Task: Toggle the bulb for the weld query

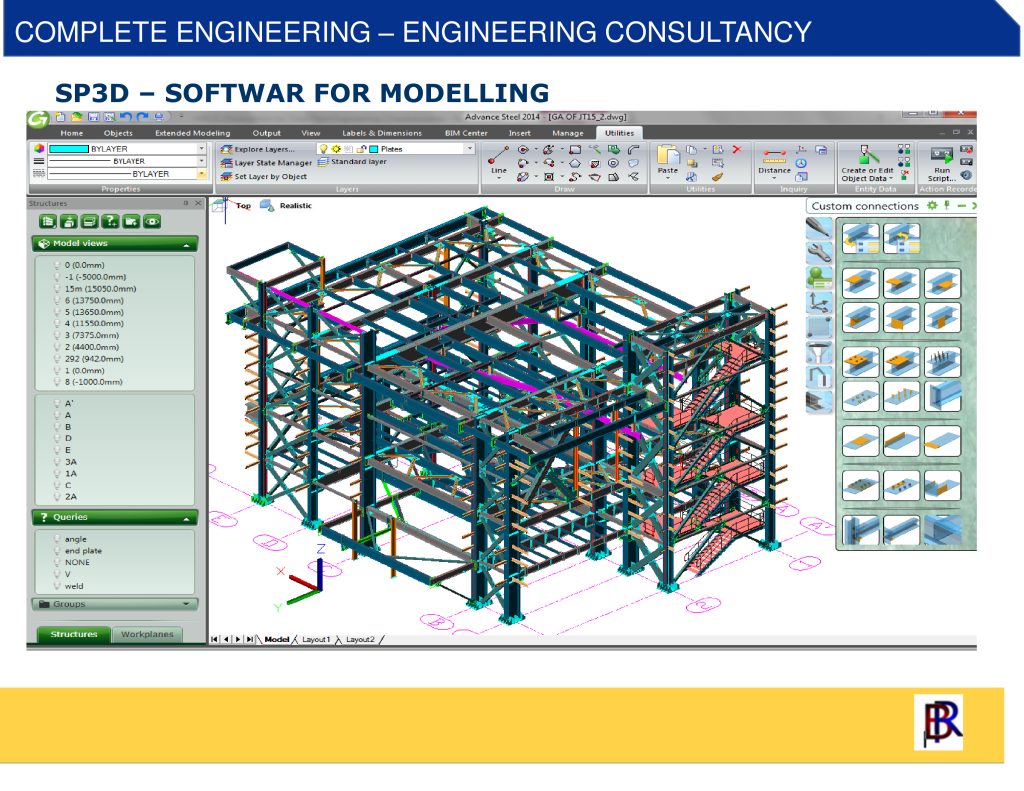Action: 57,586
